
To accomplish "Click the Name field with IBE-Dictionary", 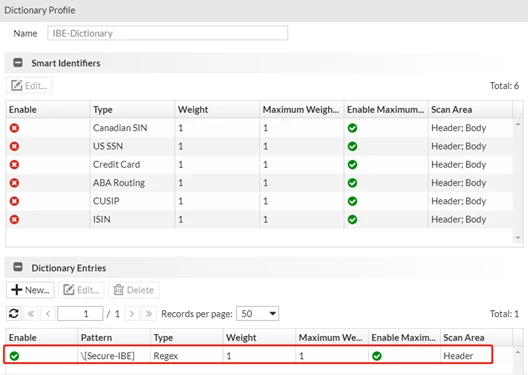I will point(167,33).
